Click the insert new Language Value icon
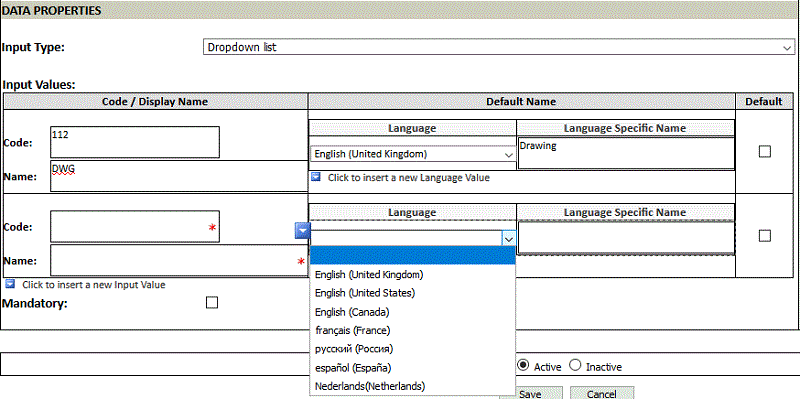 point(316,177)
